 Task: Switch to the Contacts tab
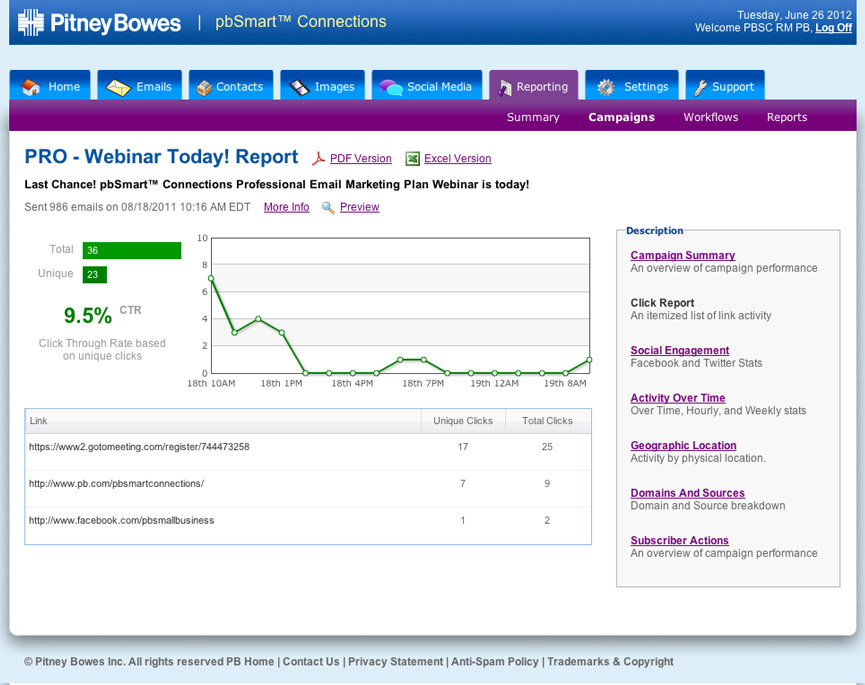[x=231, y=85]
